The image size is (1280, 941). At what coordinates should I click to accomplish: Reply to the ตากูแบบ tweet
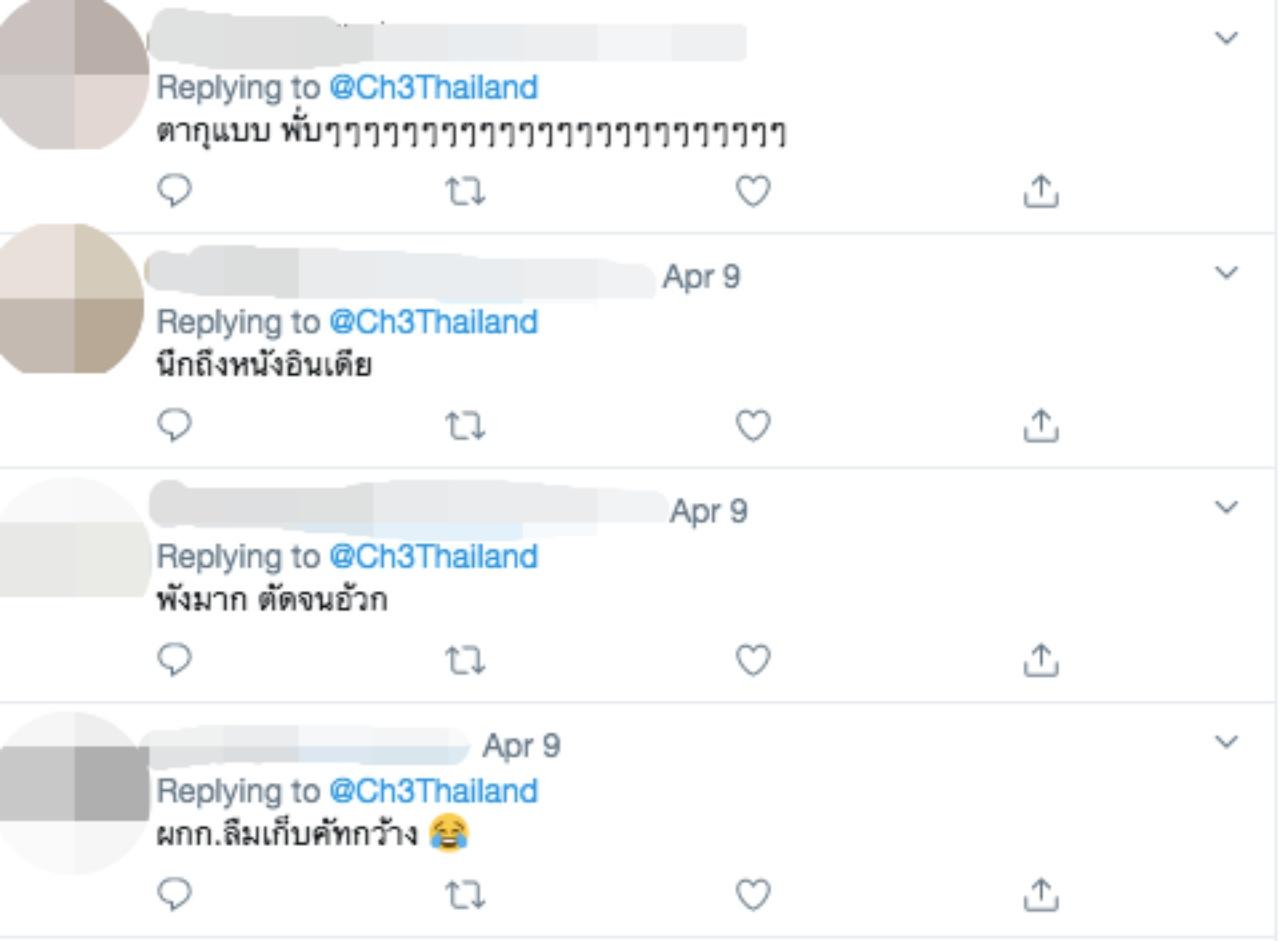click(175, 190)
